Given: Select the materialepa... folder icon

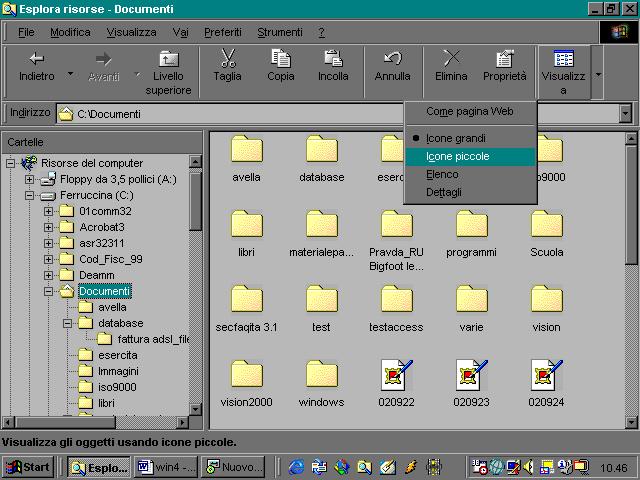Looking at the screenshot, I should [322, 224].
